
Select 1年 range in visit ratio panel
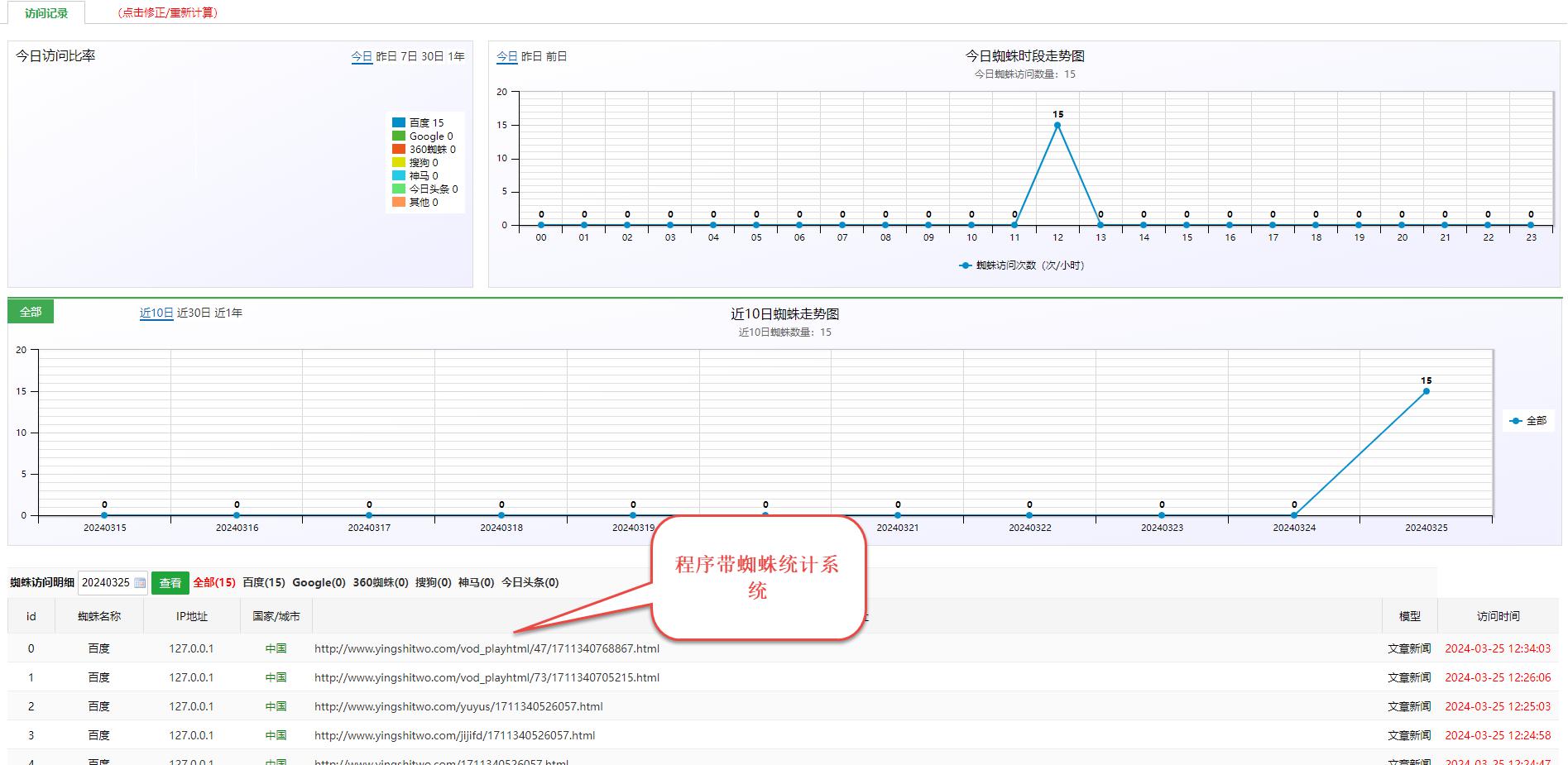456,56
